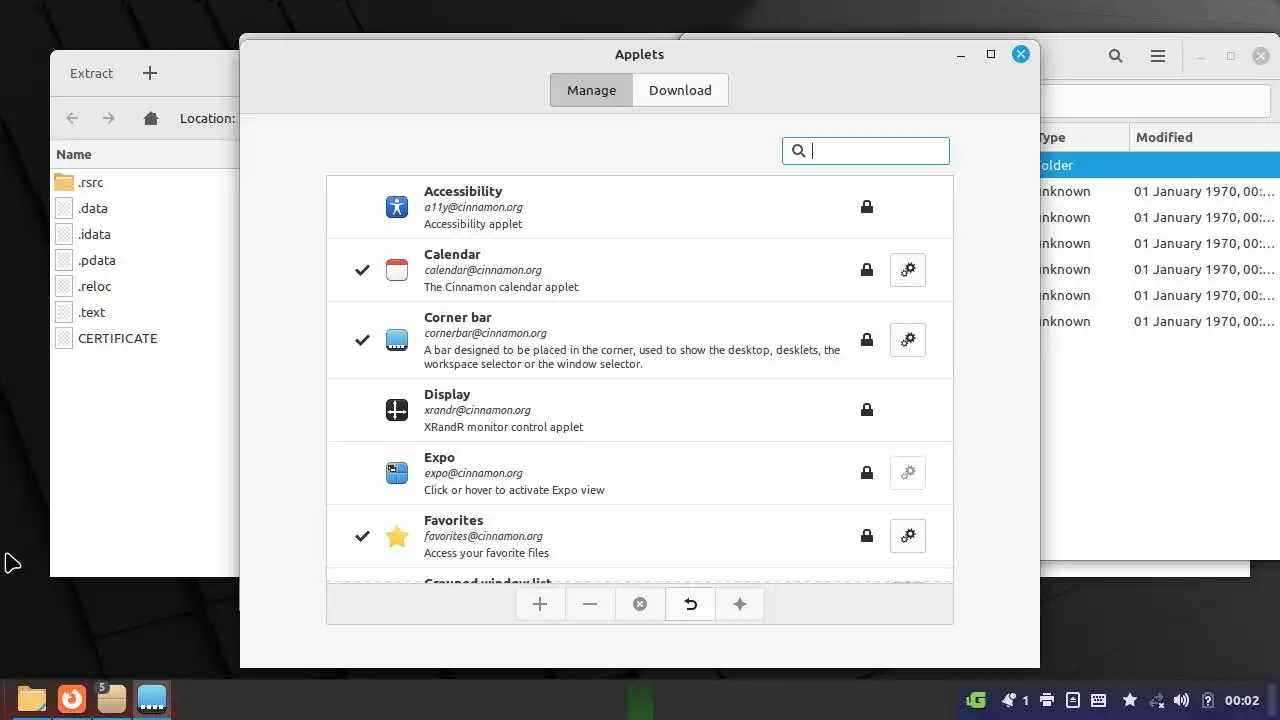
Task: Select the .text file
Action: tap(92, 312)
